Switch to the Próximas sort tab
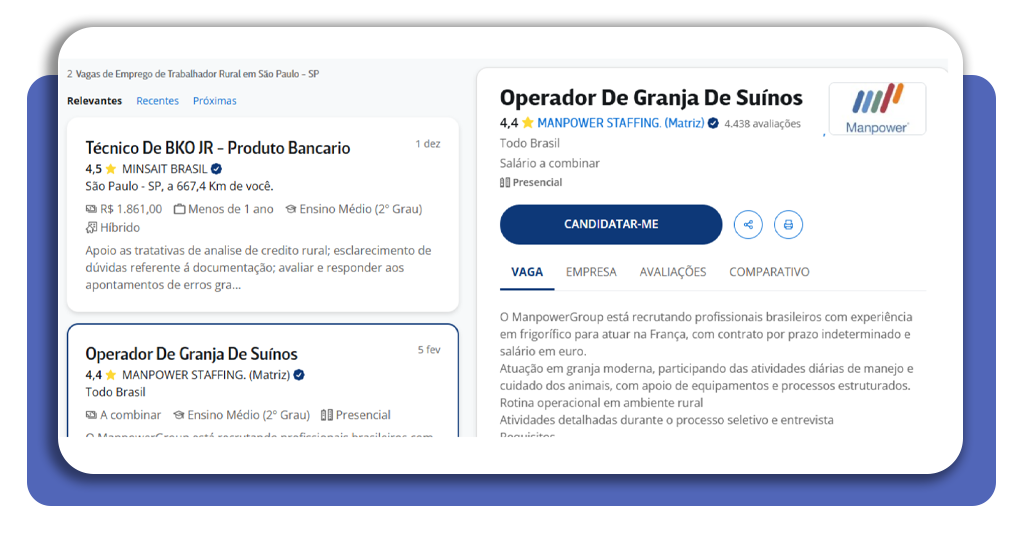The image size is (1024, 536). pyautogui.click(x=215, y=101)
